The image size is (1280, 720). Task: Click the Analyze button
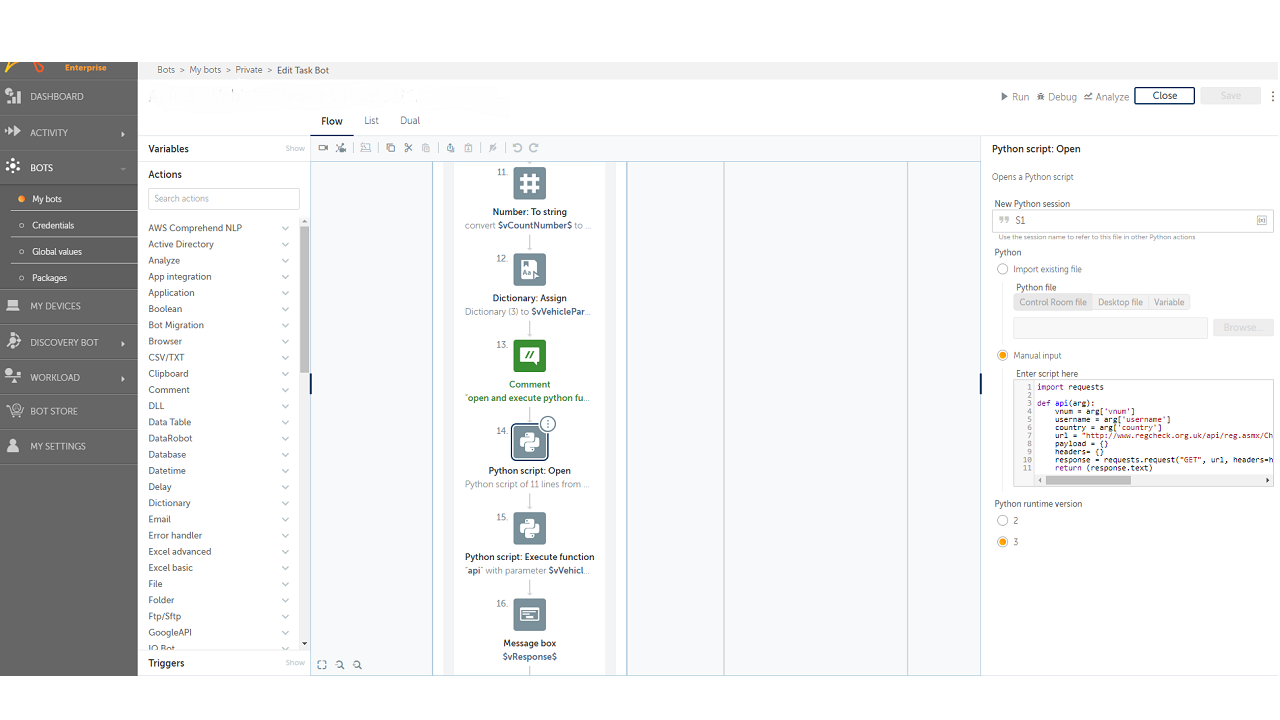pos(1106,97)
